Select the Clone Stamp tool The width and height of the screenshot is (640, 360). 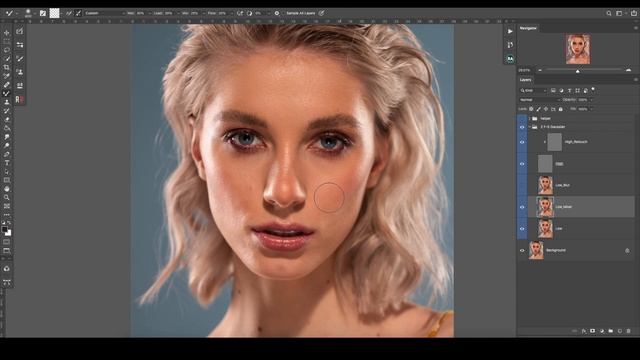pyautogui.click(x=7, y=102)
